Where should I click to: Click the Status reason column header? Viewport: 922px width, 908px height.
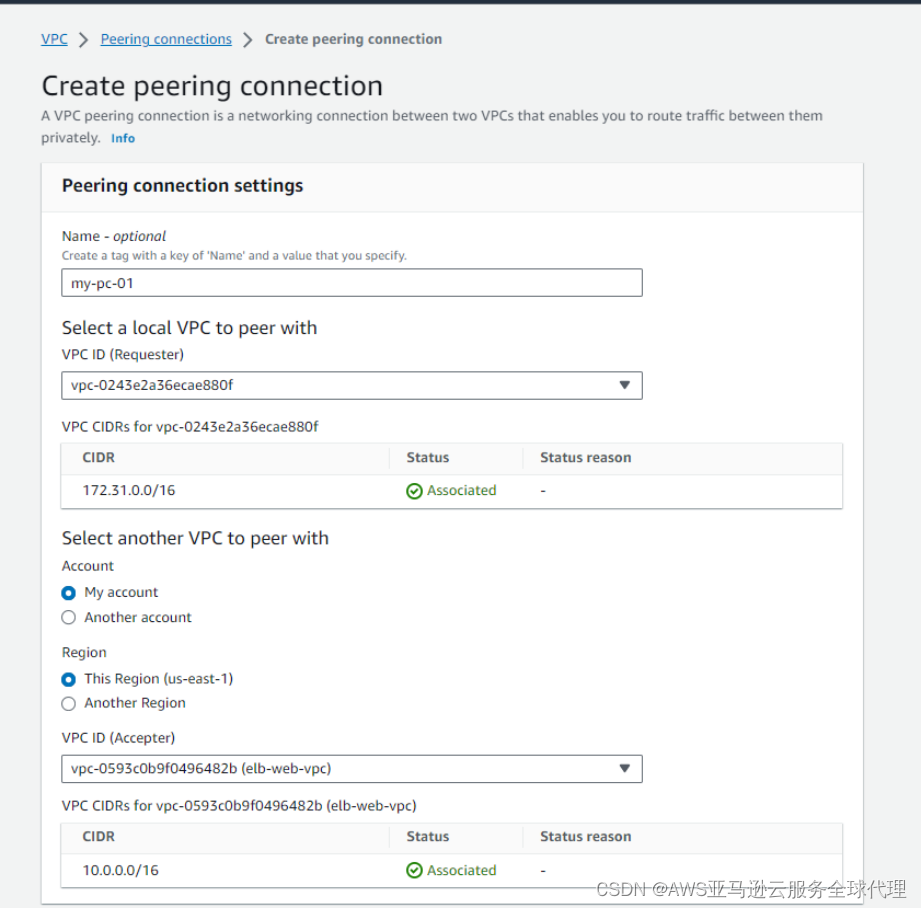(585, 457)
